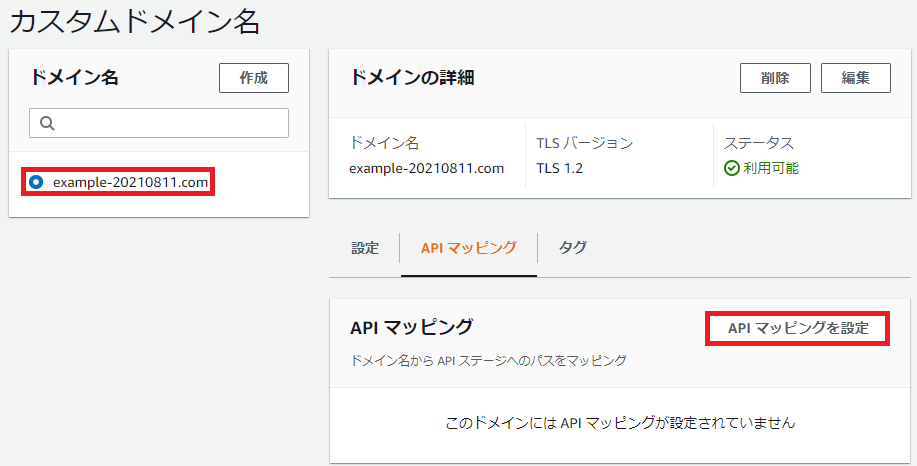The height and width of the screenshot is (466, 917).
Task: Click API マッピングを設定 button
Action: [798, 328]
